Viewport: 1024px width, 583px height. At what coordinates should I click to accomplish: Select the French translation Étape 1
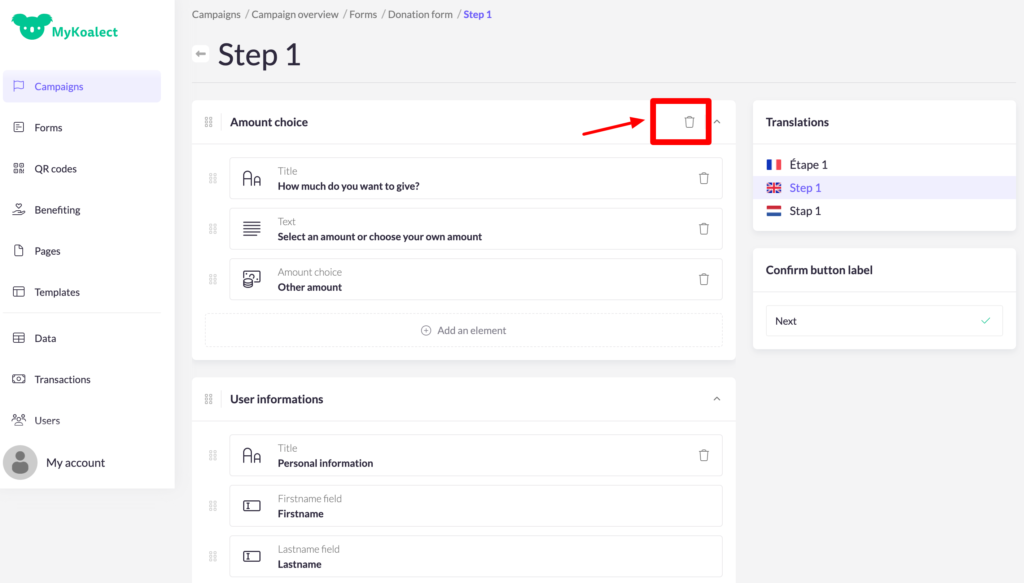pyautogui.click(x=808, y=165)
